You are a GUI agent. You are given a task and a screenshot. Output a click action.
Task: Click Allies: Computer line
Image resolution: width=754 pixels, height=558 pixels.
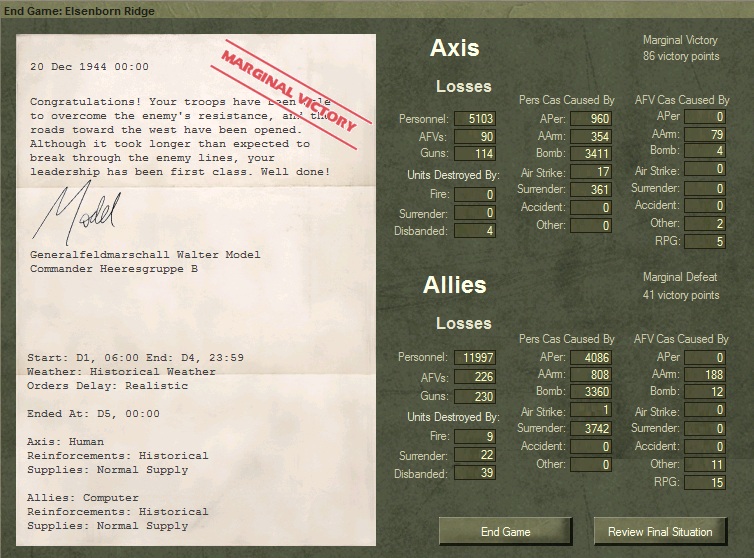tap(83, 497)
